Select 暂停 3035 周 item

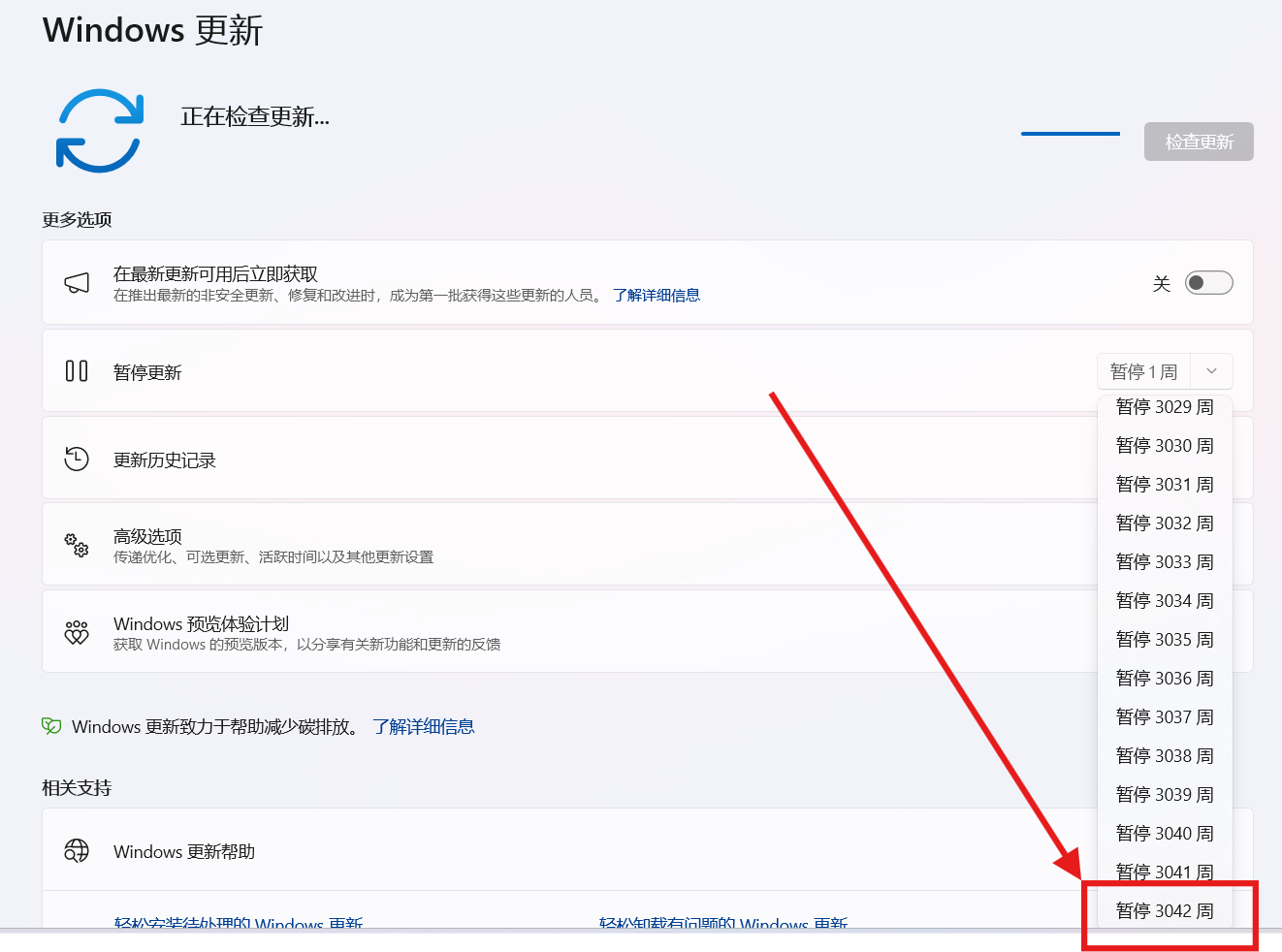pyautogui.click(x=1165, y=640)
